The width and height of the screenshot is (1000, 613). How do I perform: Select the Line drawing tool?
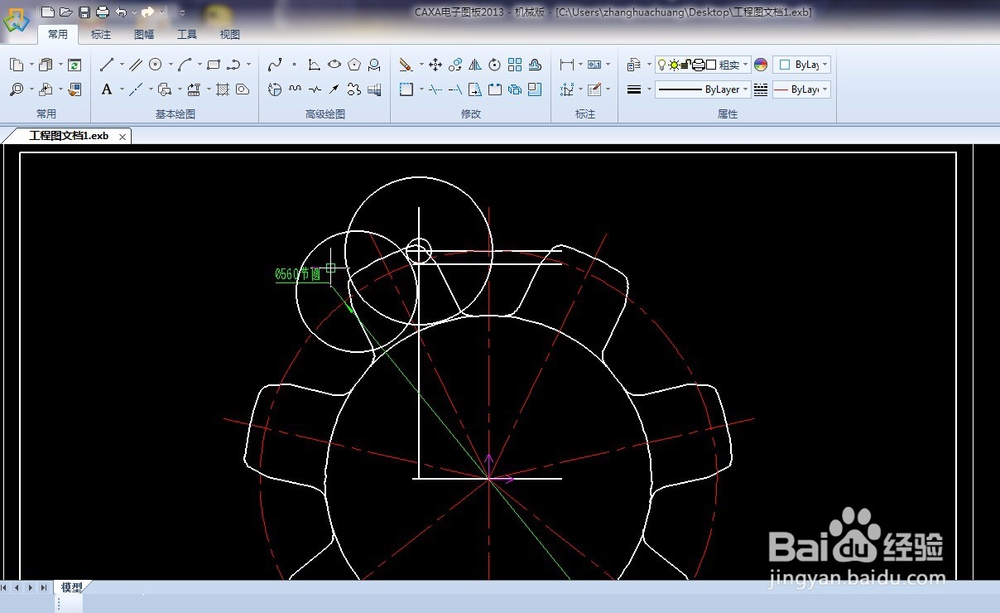tap(107, 64)
